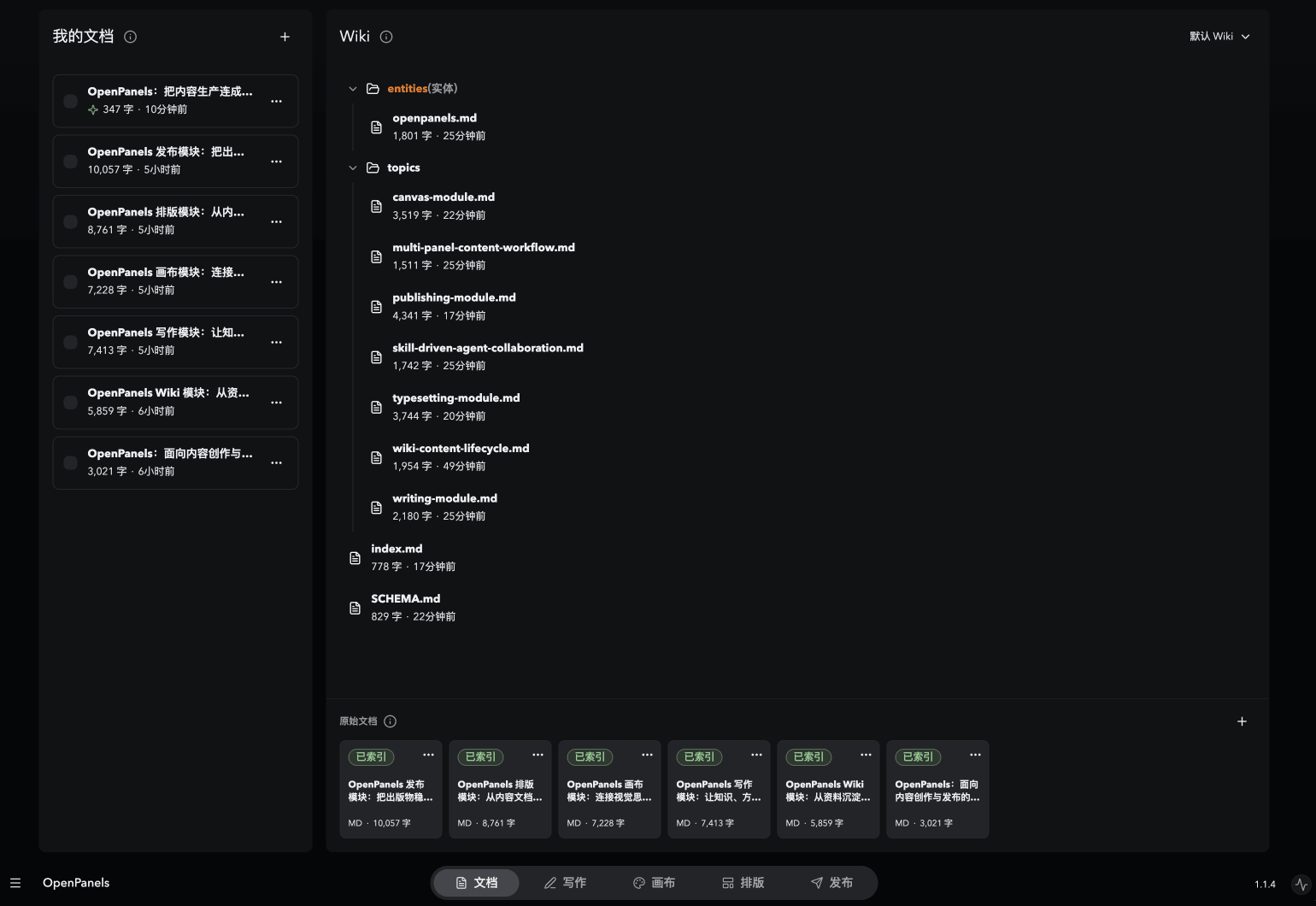Switch to the 写作 tab
This screenshot has height=906, width=1316.
(x=565, y=883)
